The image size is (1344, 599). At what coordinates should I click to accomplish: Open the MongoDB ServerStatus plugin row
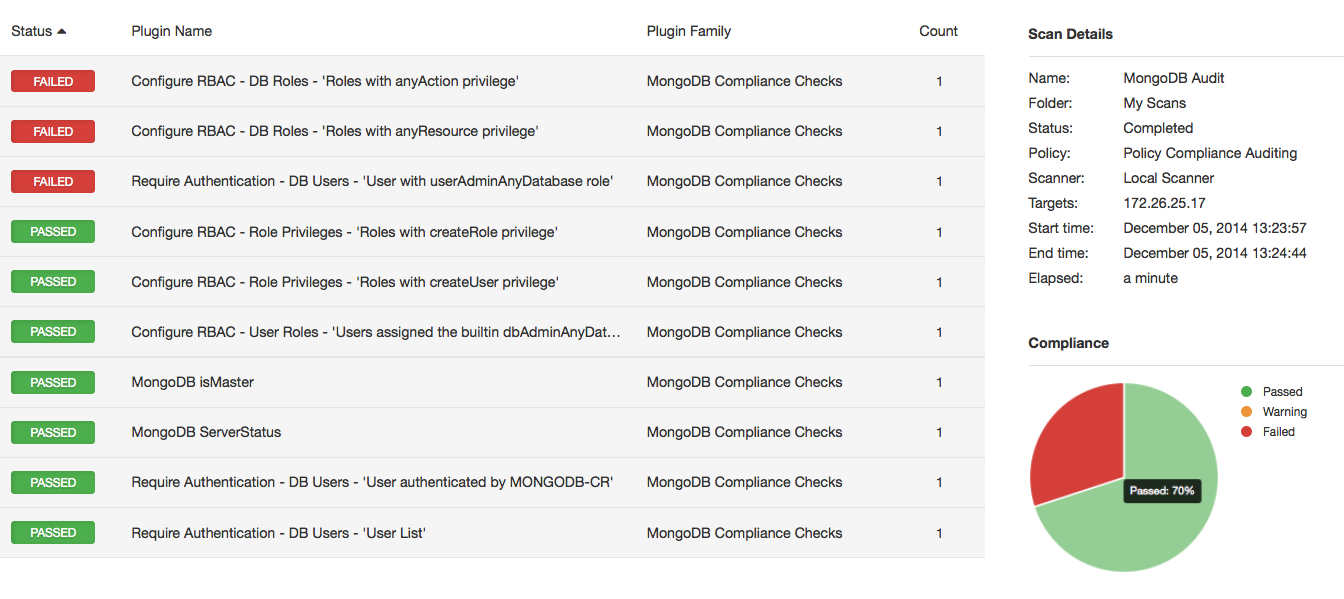492,432
